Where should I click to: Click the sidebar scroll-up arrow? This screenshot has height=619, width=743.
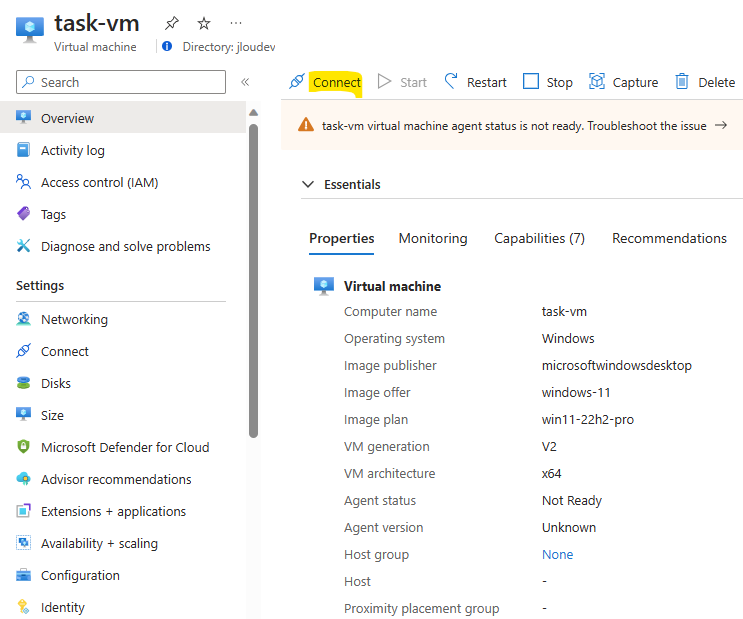(254, 112)
